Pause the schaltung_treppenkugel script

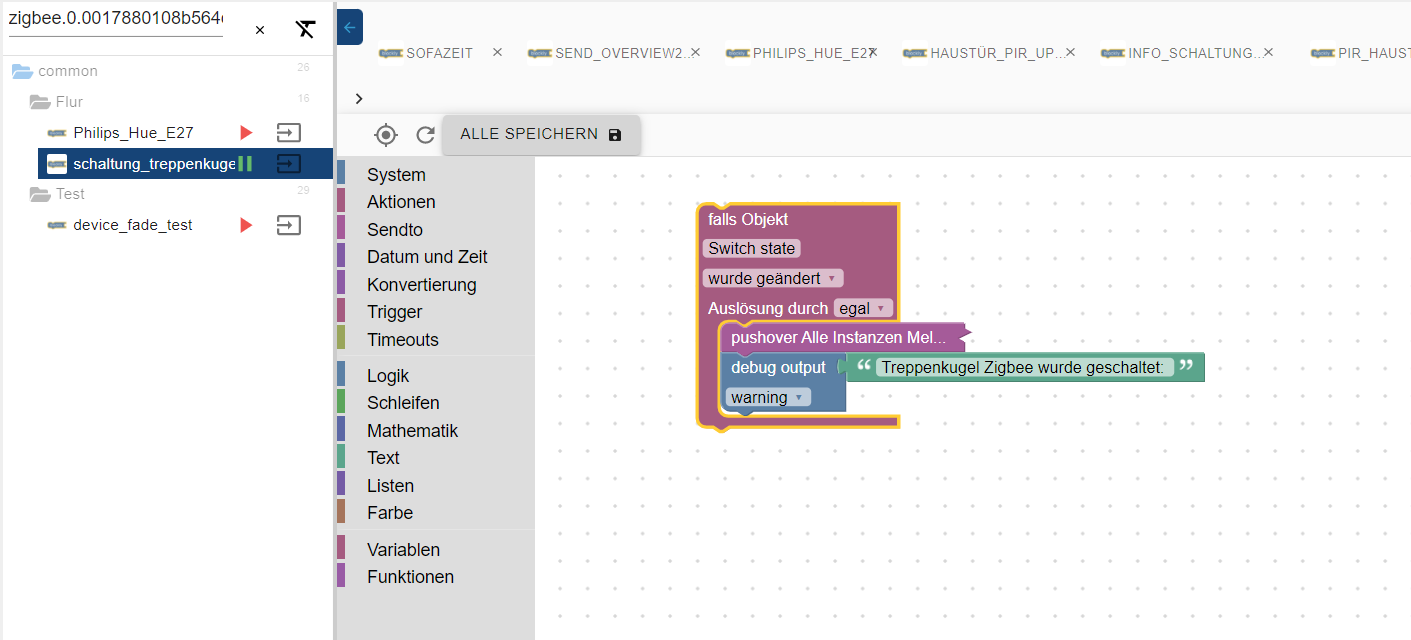pyautogui.click(x=245, y=163)
